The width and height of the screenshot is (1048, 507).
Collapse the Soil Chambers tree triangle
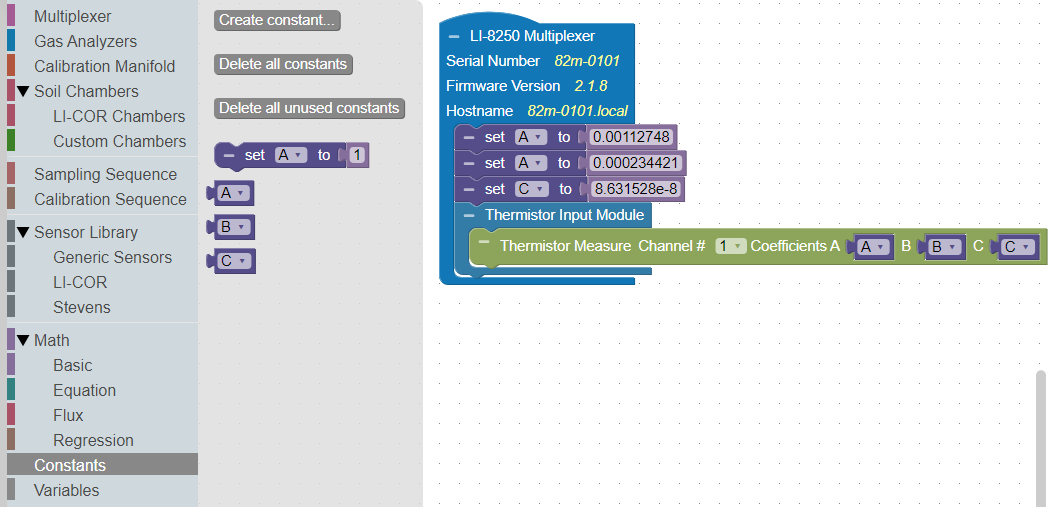click(24, 92)
